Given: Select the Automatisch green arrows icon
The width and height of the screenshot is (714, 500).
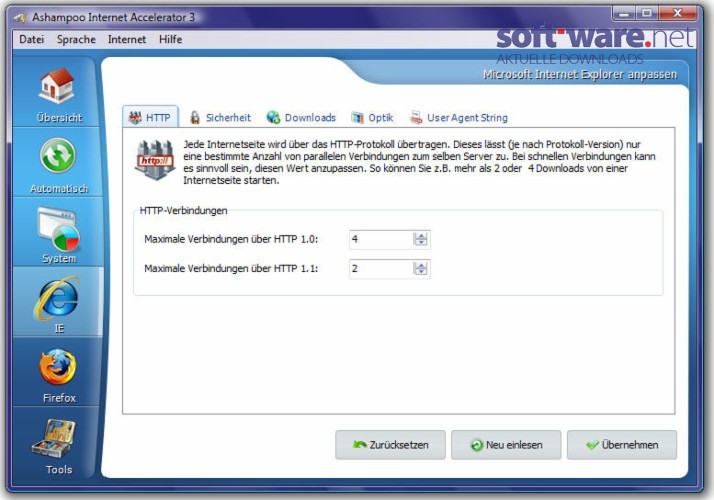Looking at the screenshot, I should tap(57, 156).
